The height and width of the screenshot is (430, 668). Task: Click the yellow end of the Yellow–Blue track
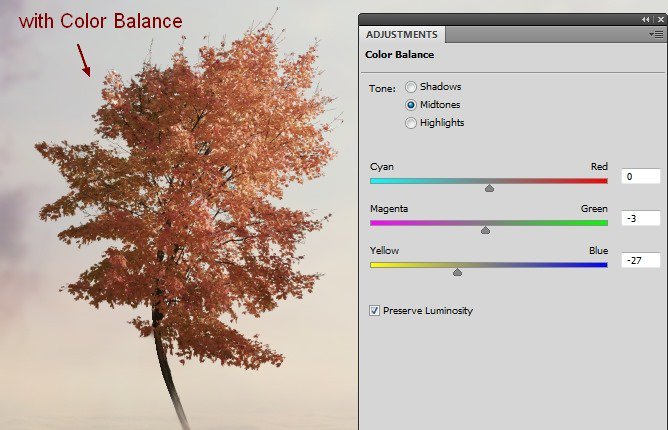pyautogui.click(x=376, y=265)
